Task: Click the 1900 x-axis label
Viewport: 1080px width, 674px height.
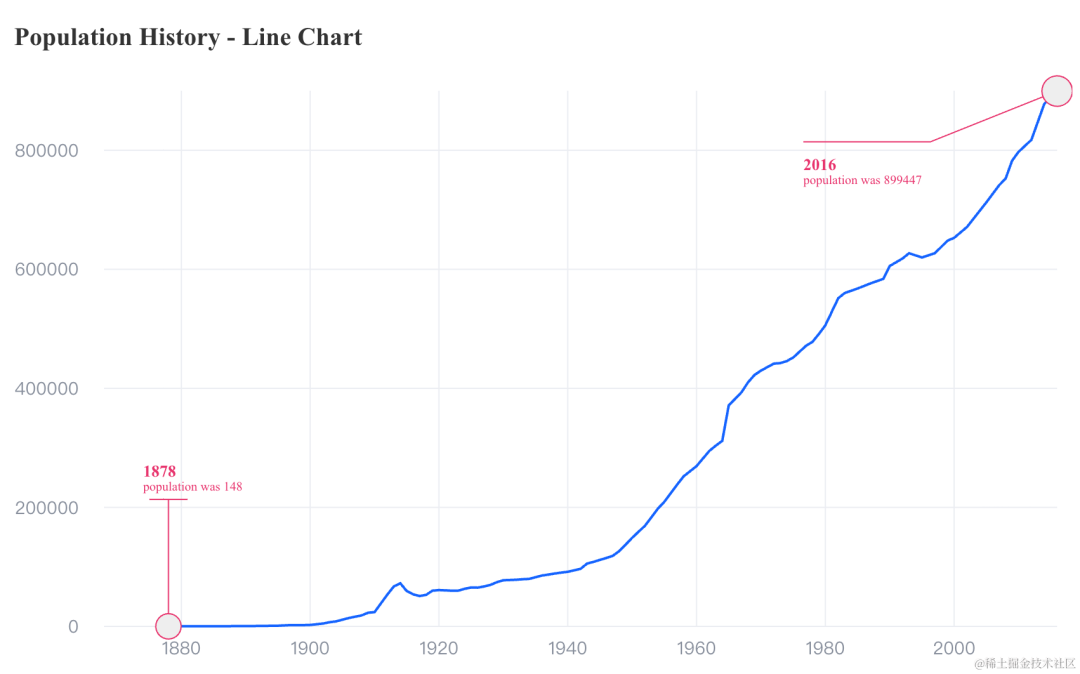Action: 310,649
